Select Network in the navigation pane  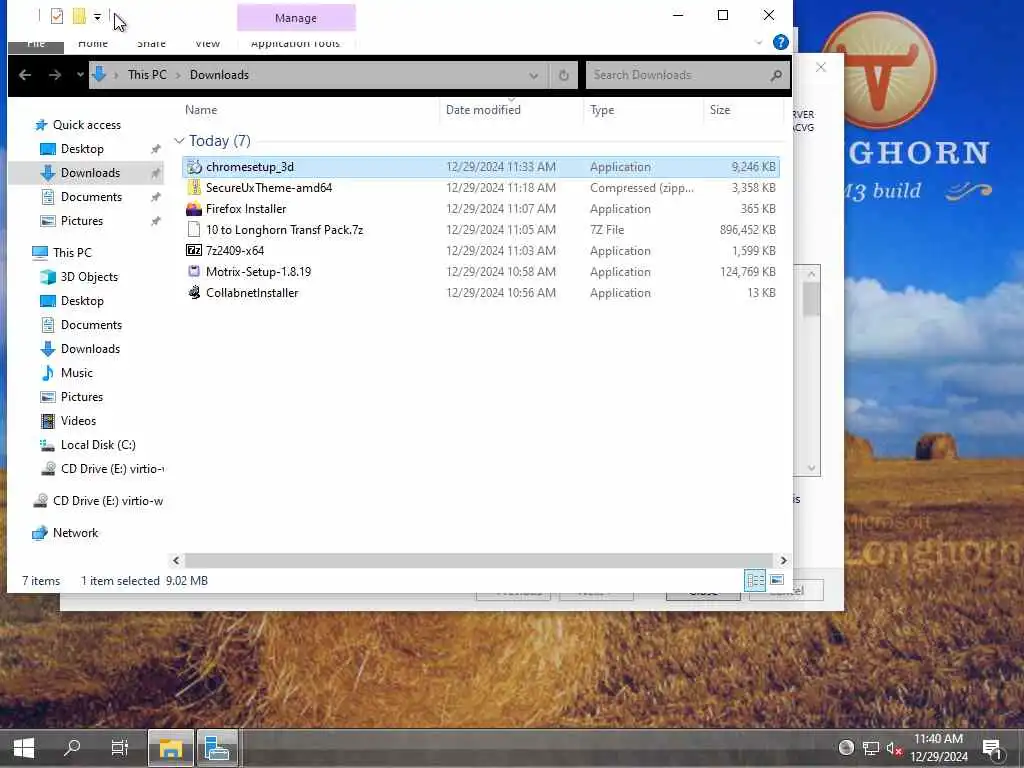pos(75,533)
